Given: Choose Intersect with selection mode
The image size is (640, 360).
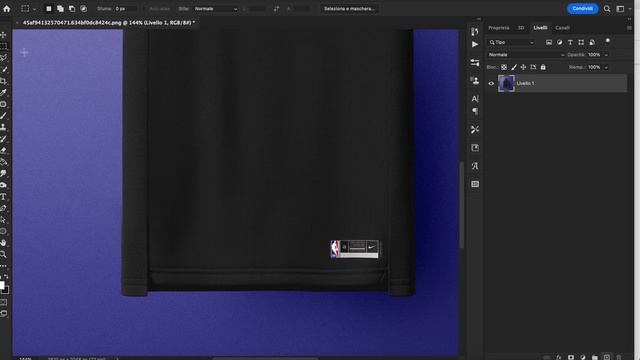Looking at the screenshot, I should [x=83, y=9].
